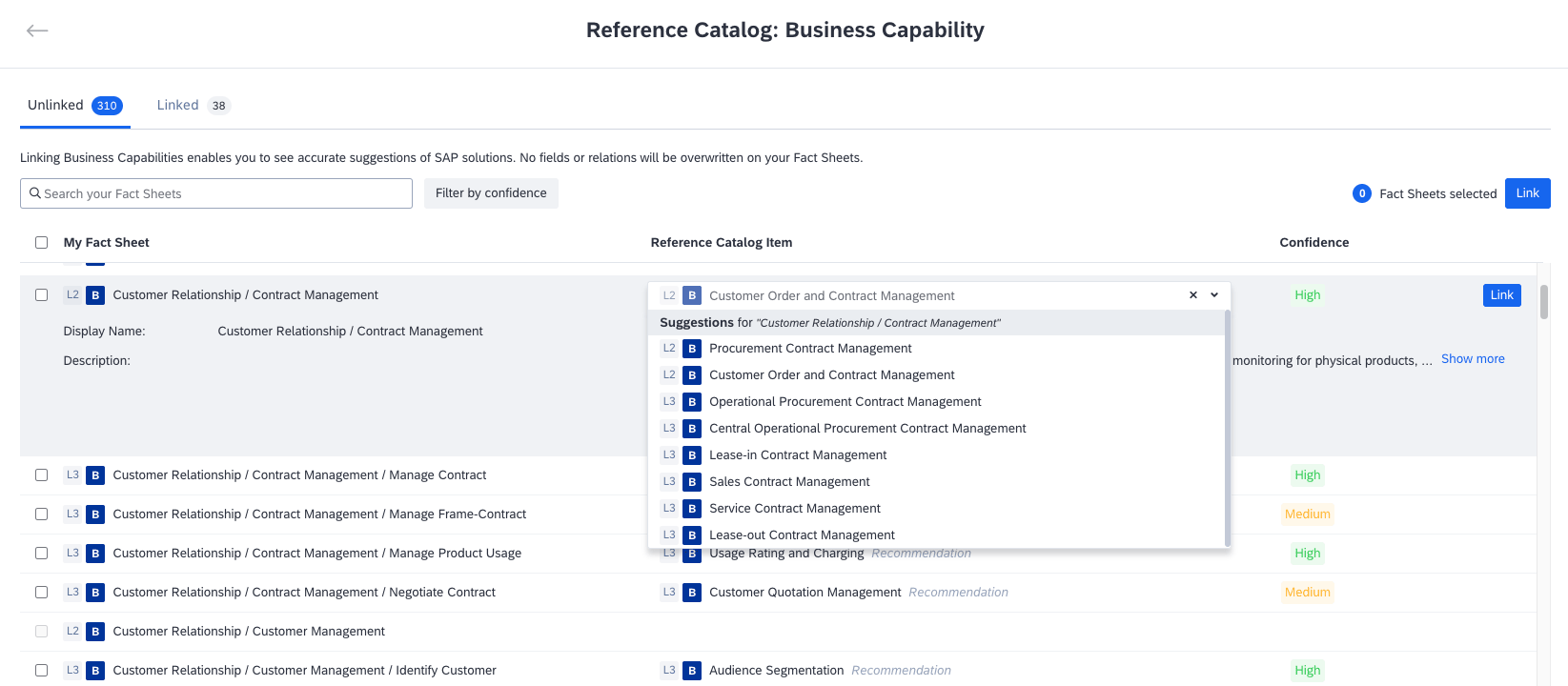Click the Medium confidence badge for Negotiate Contract
The height and width of the screenshot is (686, 1568).
(1307, 593)
